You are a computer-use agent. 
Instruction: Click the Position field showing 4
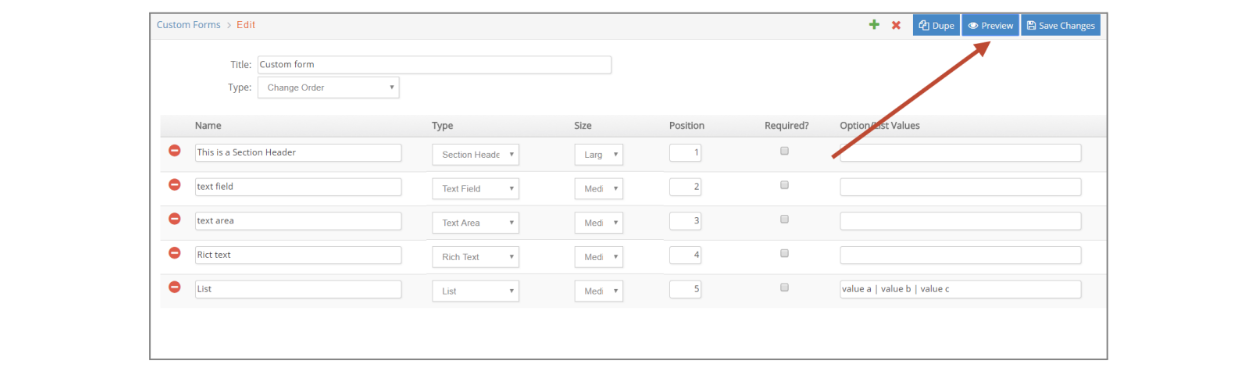pos(685,255)
